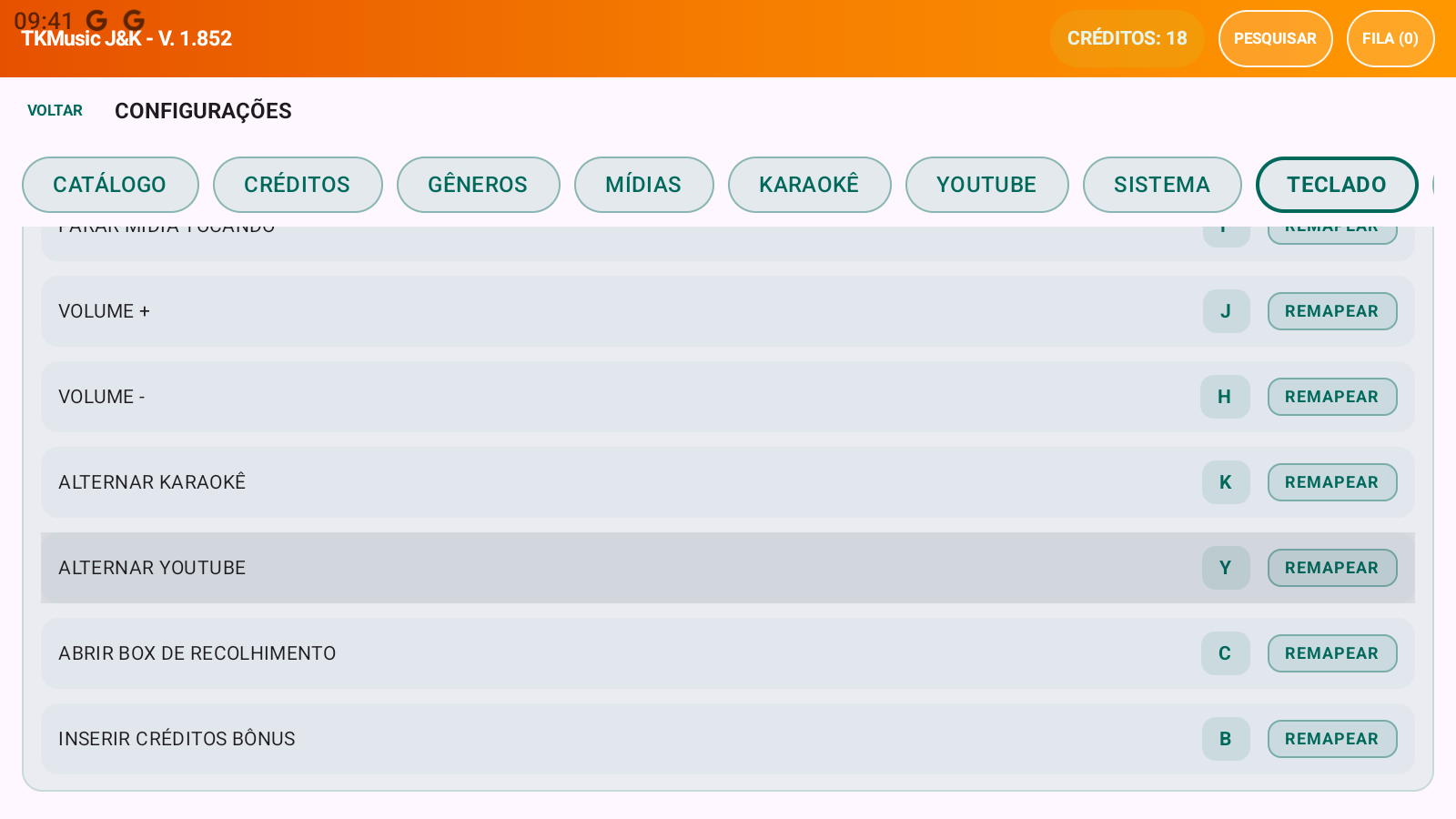Click the CRÉDITOS: 18 indicator
Viewport: 1456px width, 819px height.
(1127, 38)
